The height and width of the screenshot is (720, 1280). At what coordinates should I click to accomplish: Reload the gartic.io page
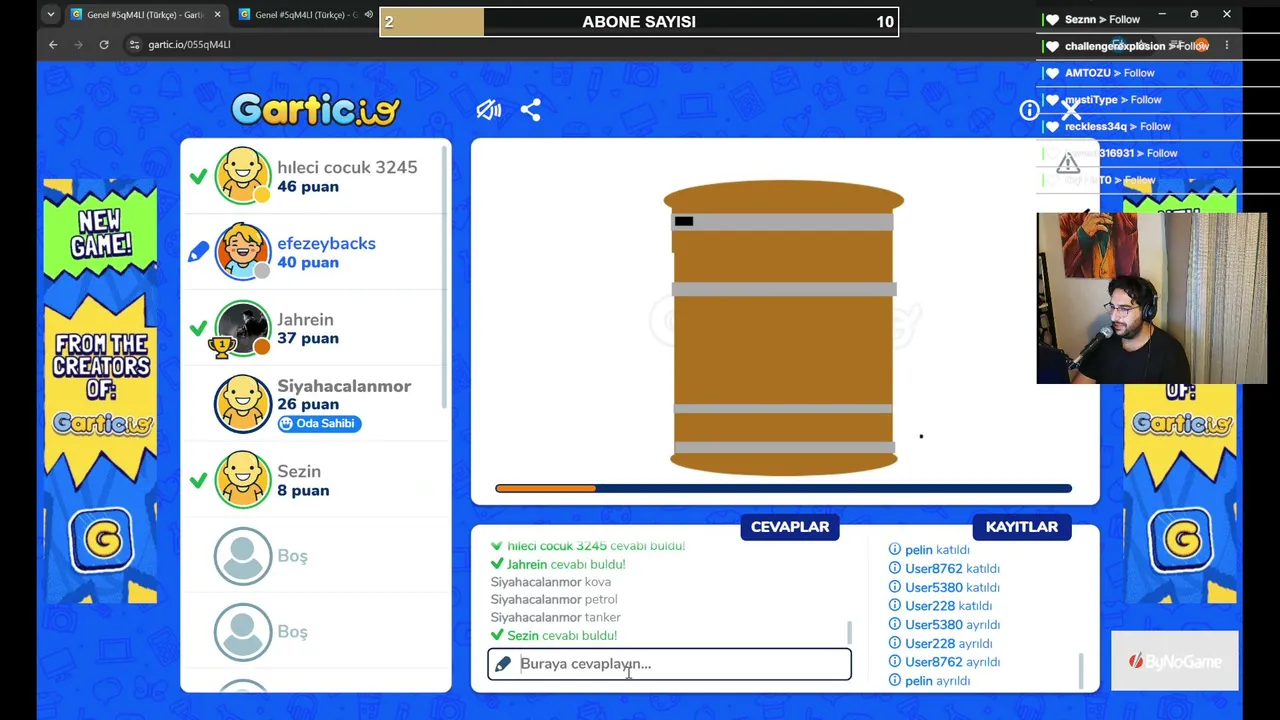pos(104,44)
